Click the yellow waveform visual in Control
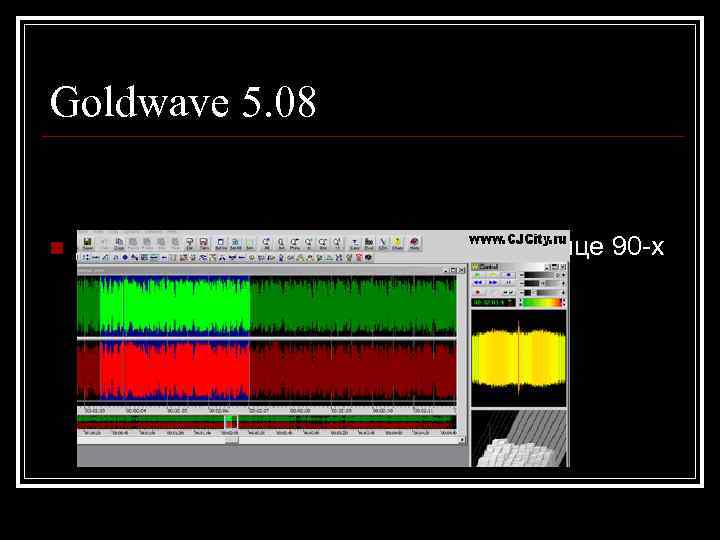The image size is (720, 540). 518,358
